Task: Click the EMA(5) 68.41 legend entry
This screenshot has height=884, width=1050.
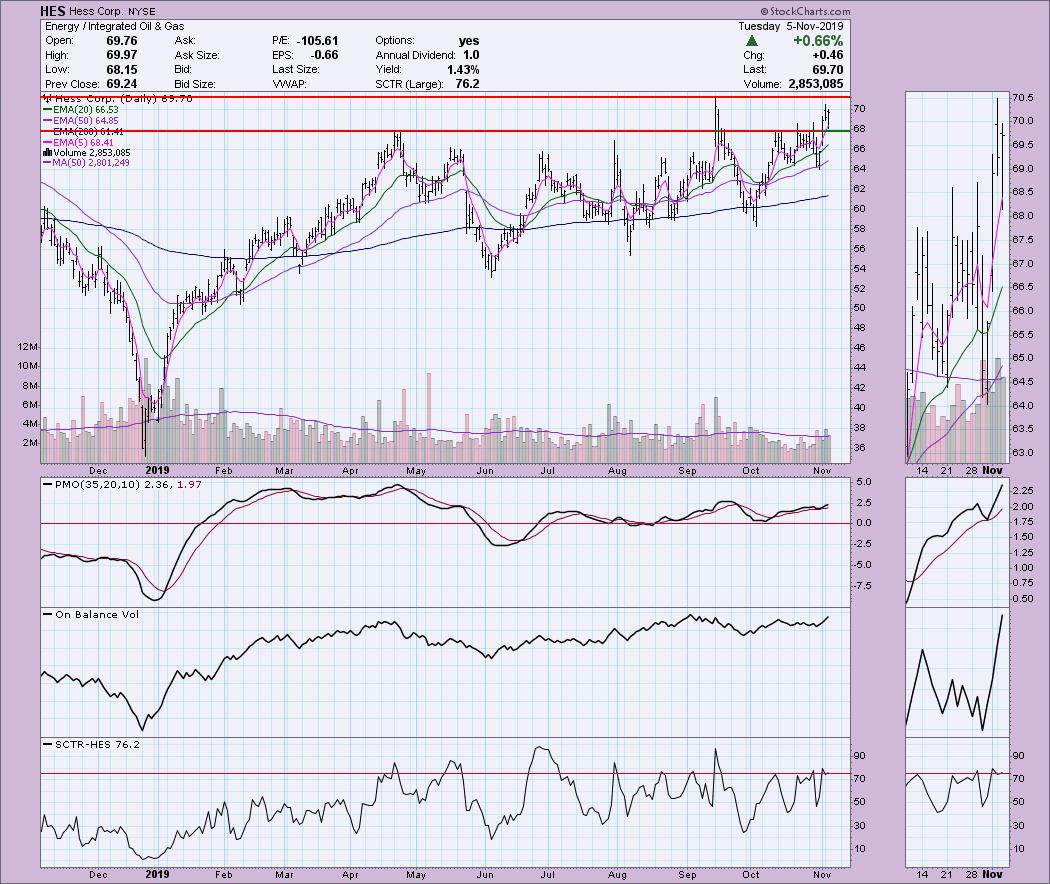Action: [x=78, y=143]
